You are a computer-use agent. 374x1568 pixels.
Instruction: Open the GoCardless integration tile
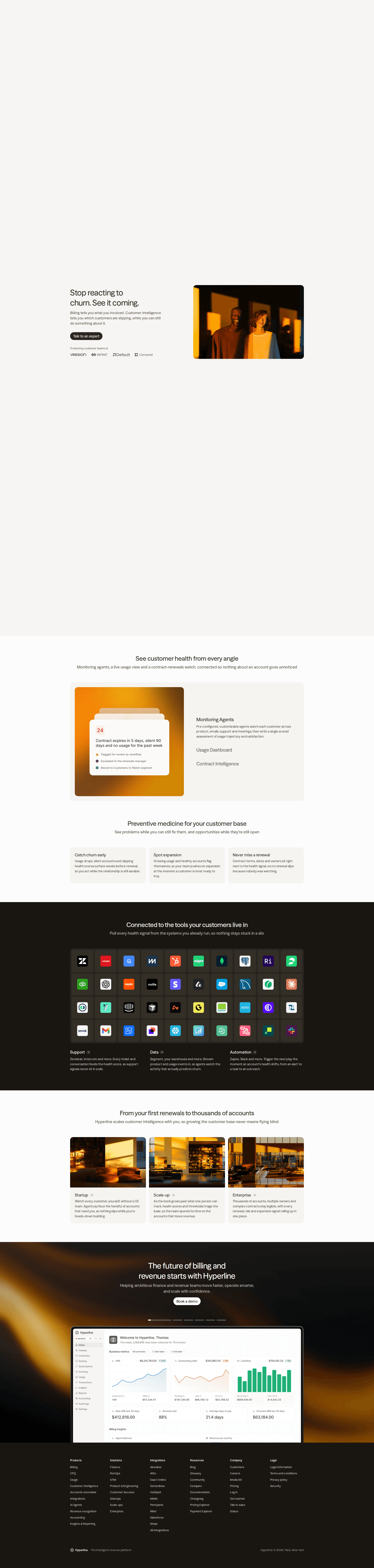(x=199, y=1008)
